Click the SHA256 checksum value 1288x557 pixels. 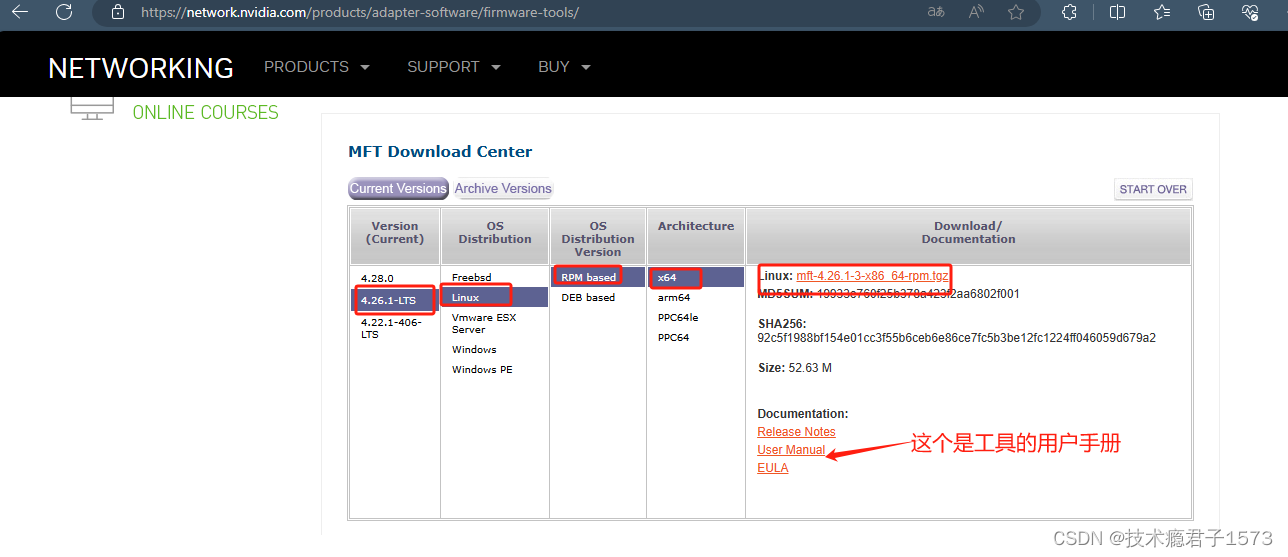coord(956,338)
